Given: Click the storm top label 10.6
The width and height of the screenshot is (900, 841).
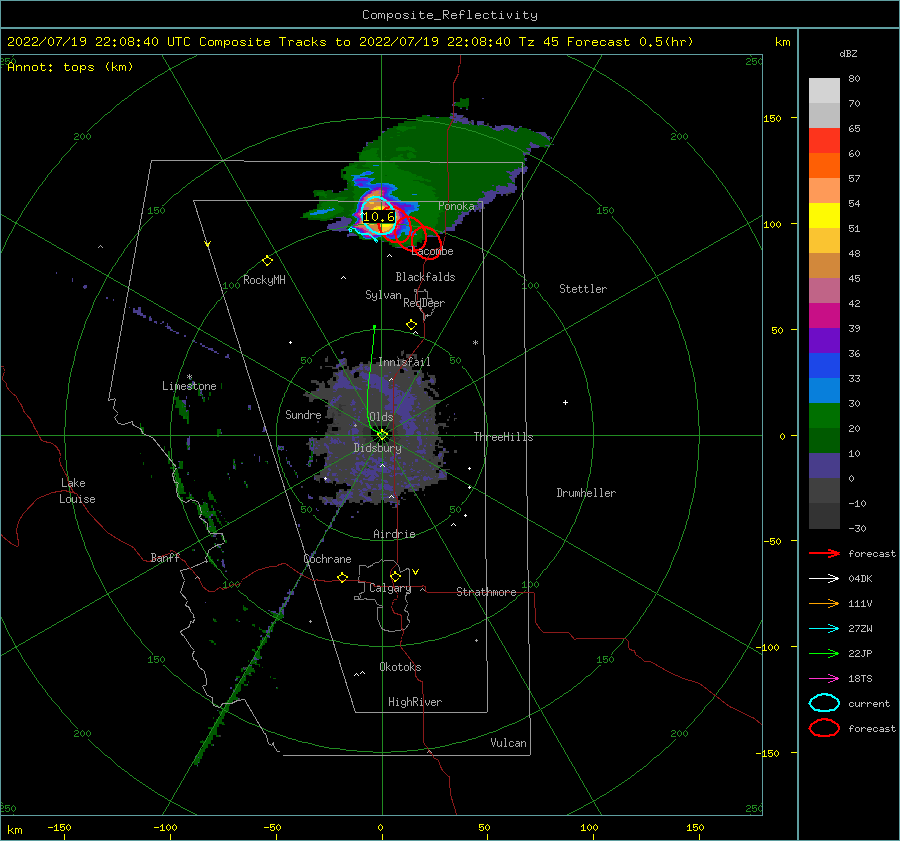Looking at the screenshot, I should click(379, 217).
